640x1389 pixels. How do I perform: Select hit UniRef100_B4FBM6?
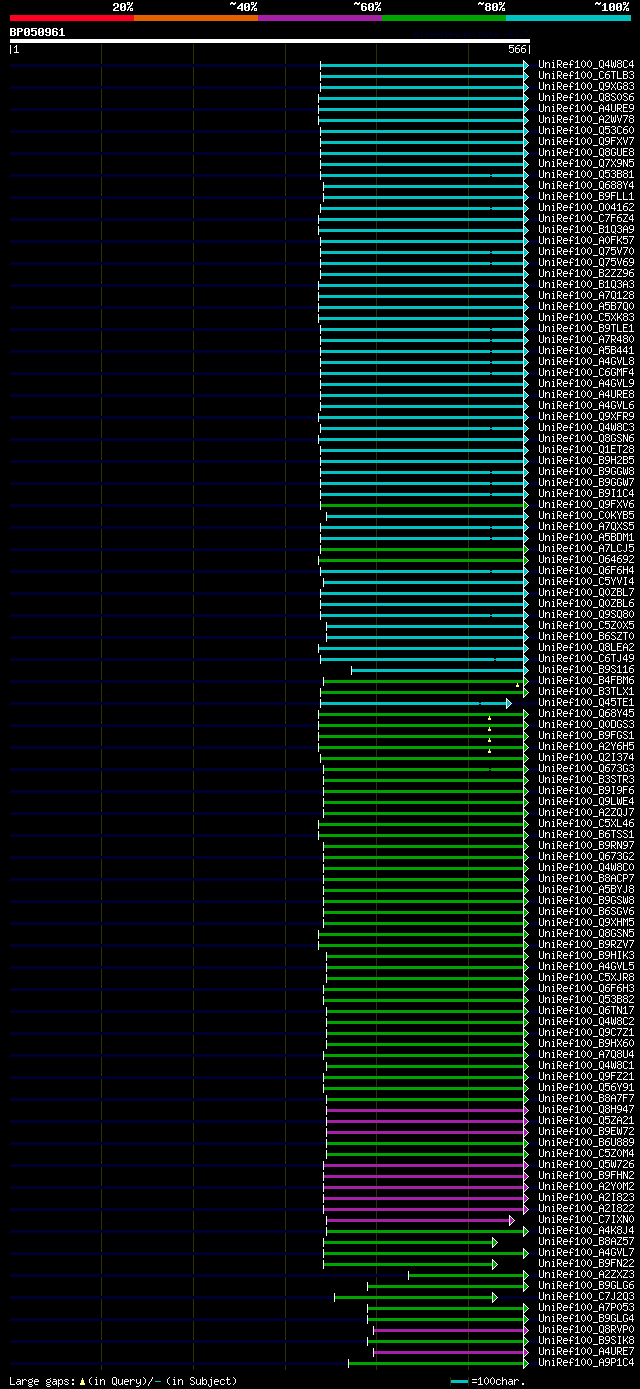click(x=586, y=680)
